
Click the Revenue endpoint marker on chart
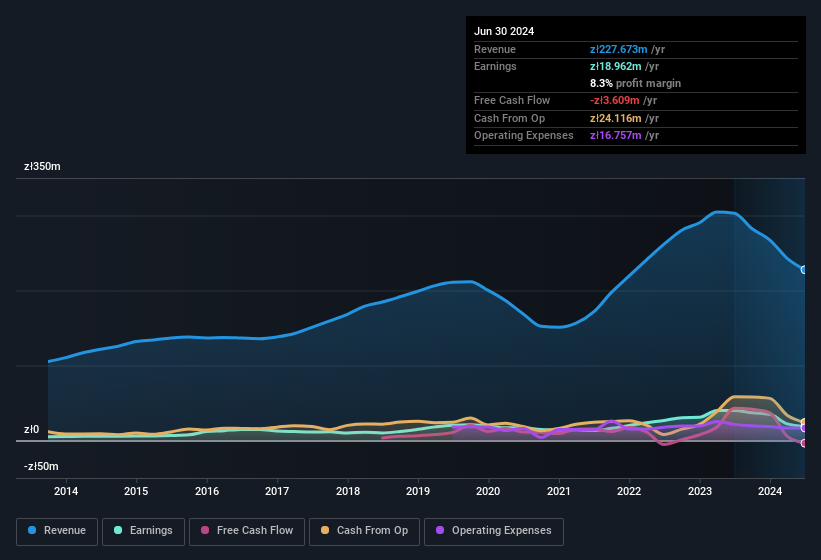(x=804, y=270)
